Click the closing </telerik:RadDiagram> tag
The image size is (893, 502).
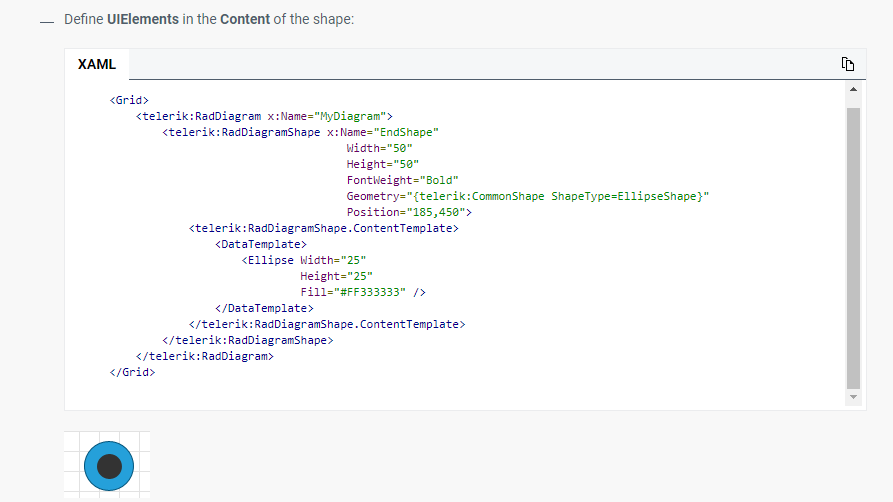point(205,356)
